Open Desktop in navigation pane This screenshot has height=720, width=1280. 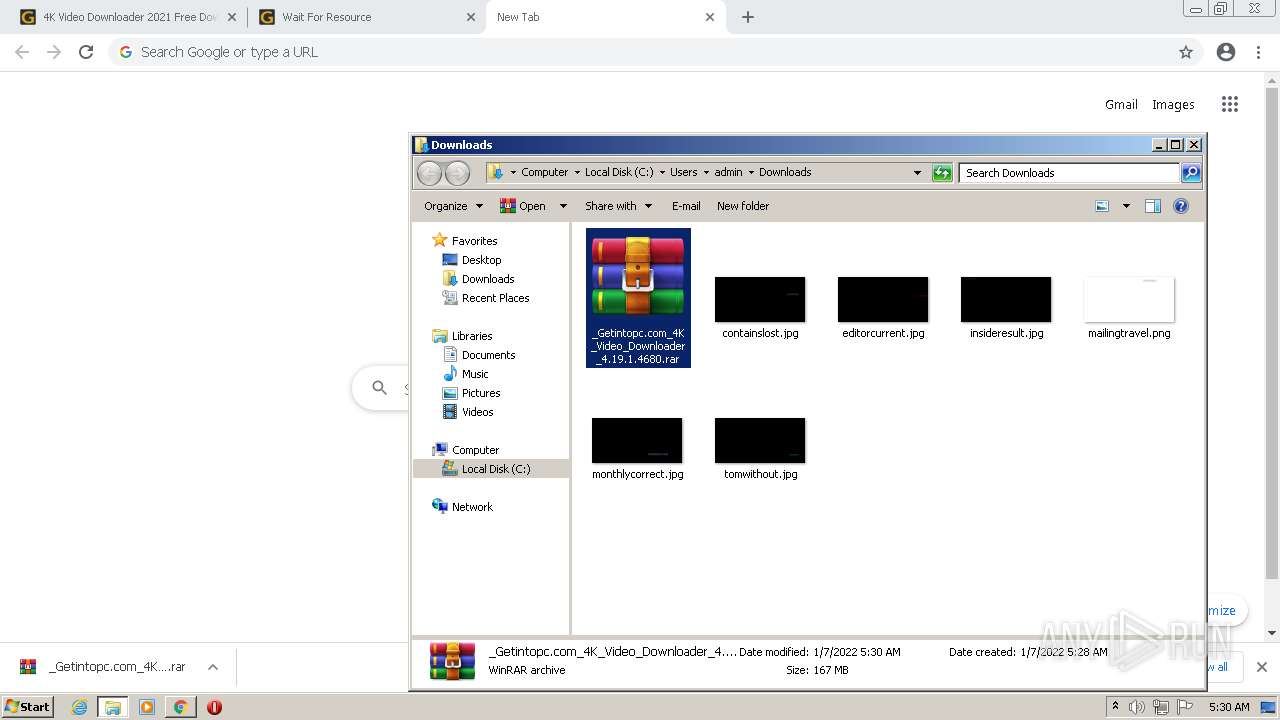(x=481, y=260)
